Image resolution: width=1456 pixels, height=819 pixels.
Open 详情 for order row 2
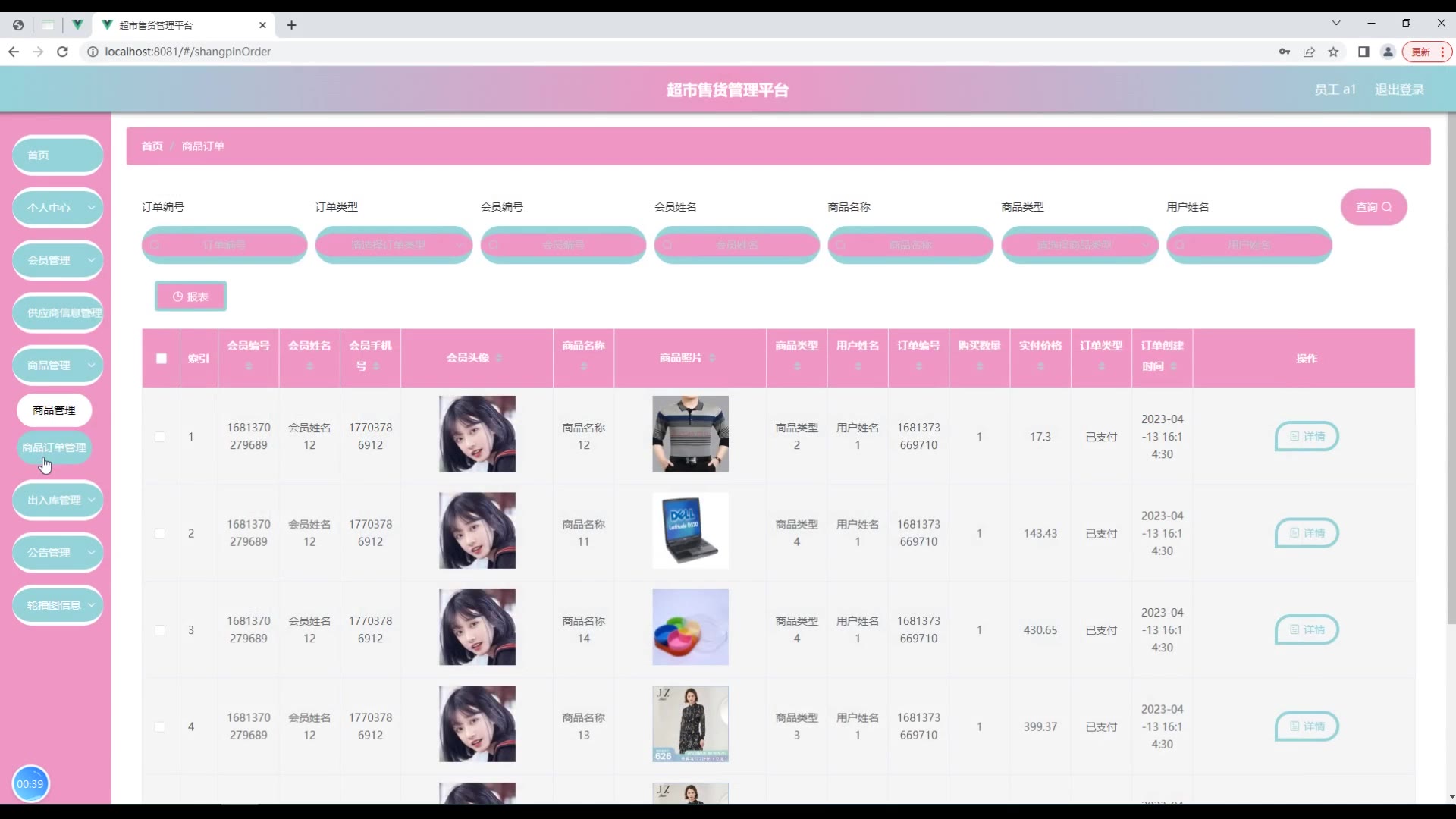(1306, 533)
